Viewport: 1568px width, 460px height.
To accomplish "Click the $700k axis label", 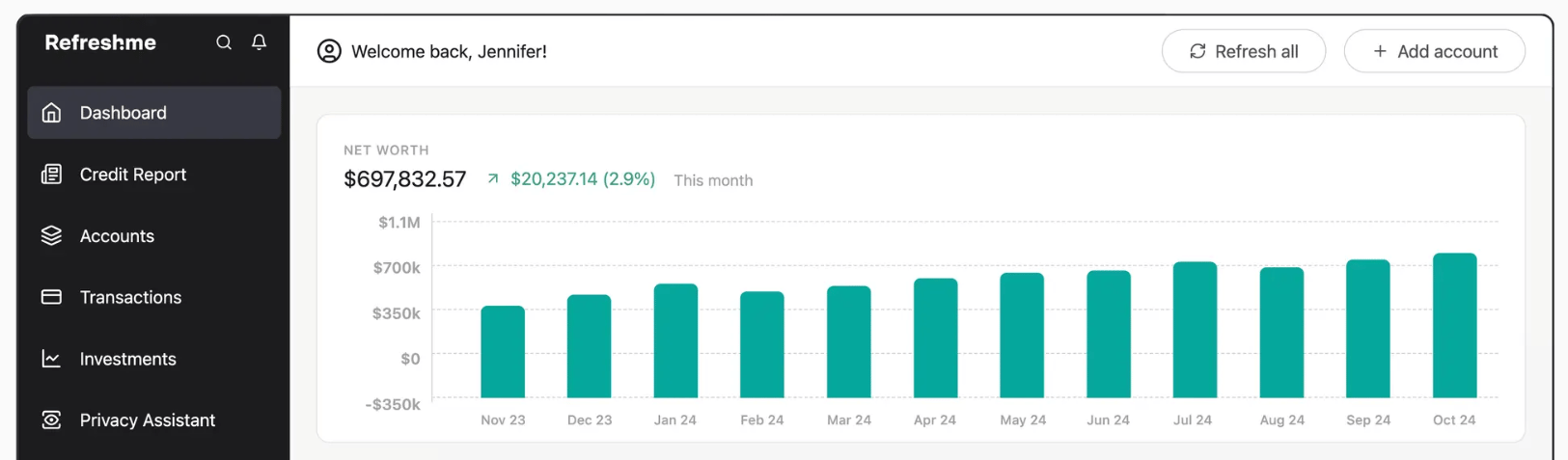I will pyautogui.click(x=397, y=268).
